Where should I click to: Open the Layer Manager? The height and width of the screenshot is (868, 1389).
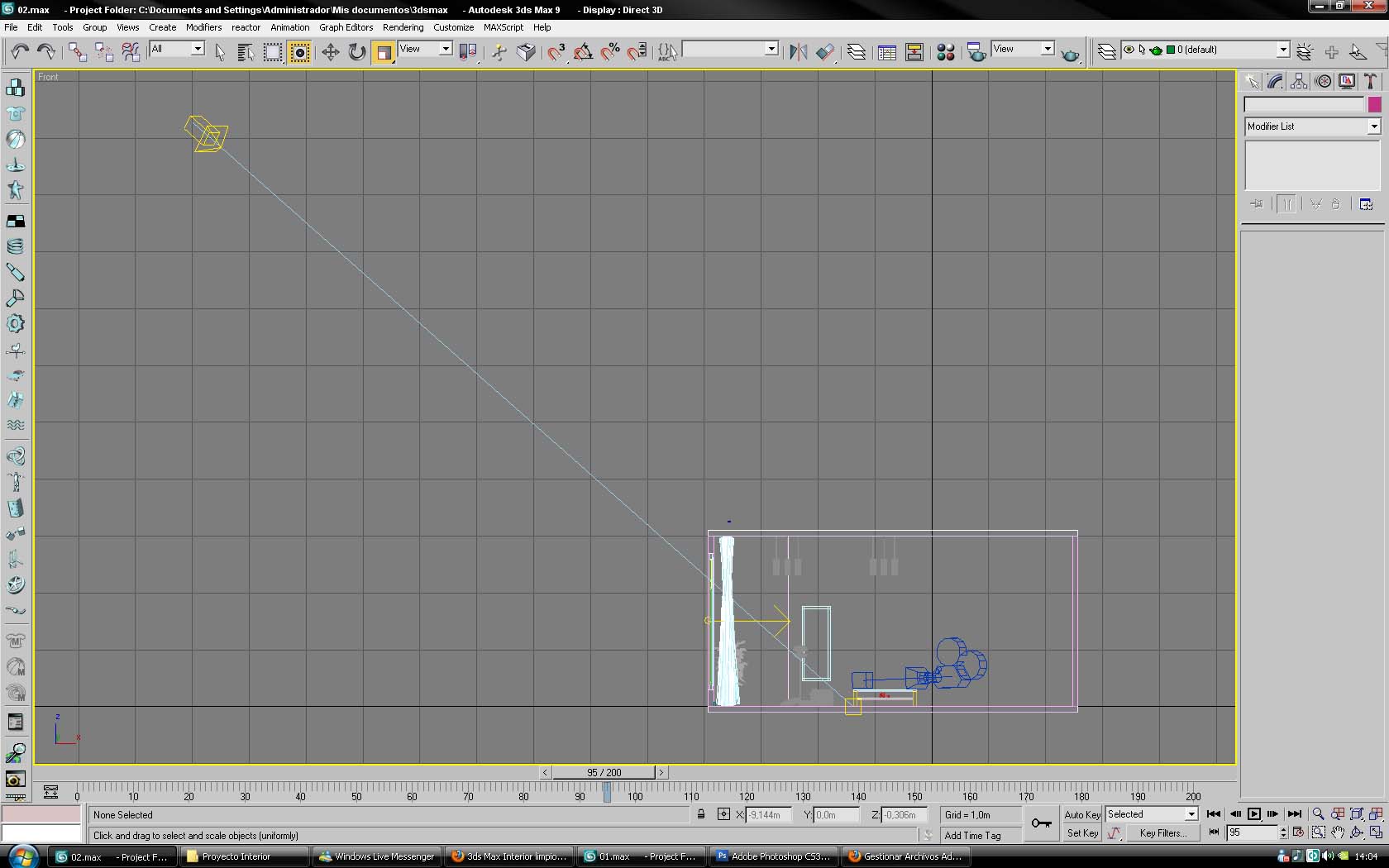pos(857,52)
